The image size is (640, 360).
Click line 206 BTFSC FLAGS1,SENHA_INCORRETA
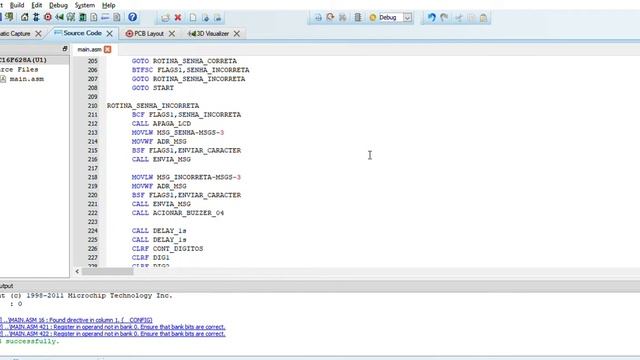(x=190, y=70)
